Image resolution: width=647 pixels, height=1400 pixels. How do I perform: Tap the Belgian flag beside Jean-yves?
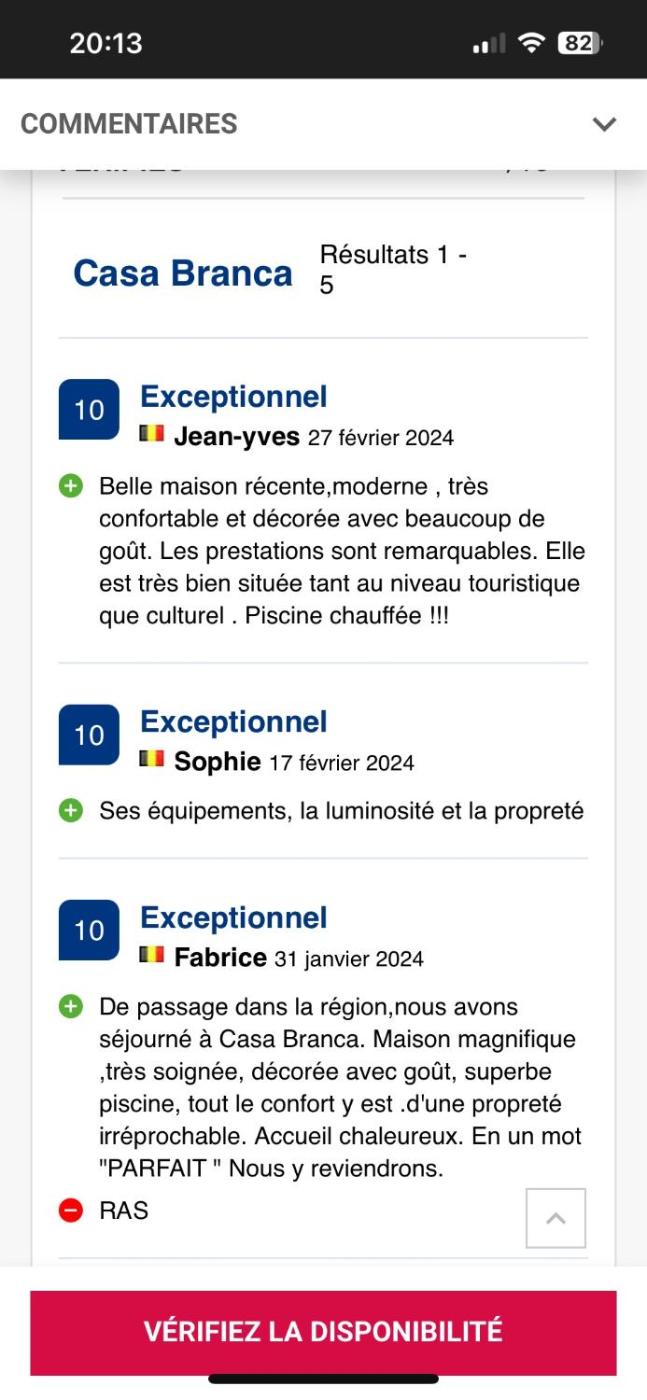(x=152, y=434)
